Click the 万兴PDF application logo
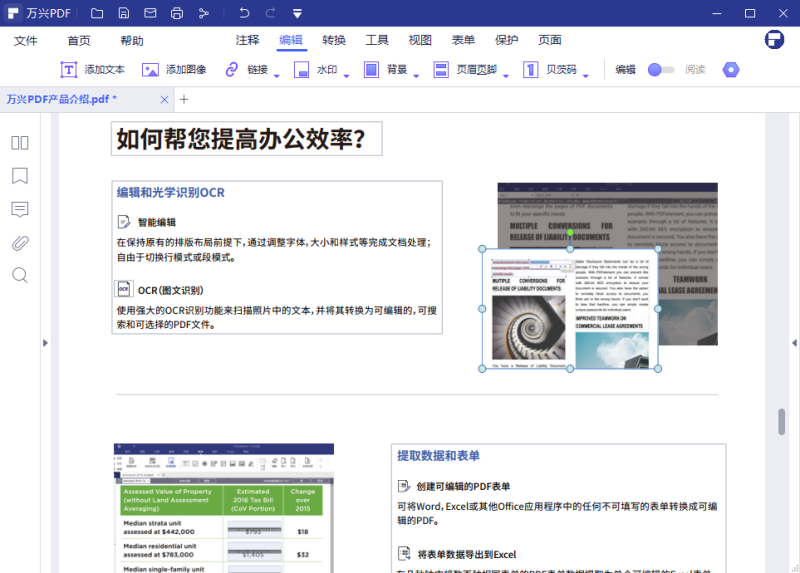 pyautogui.click(x=13, y=13)
